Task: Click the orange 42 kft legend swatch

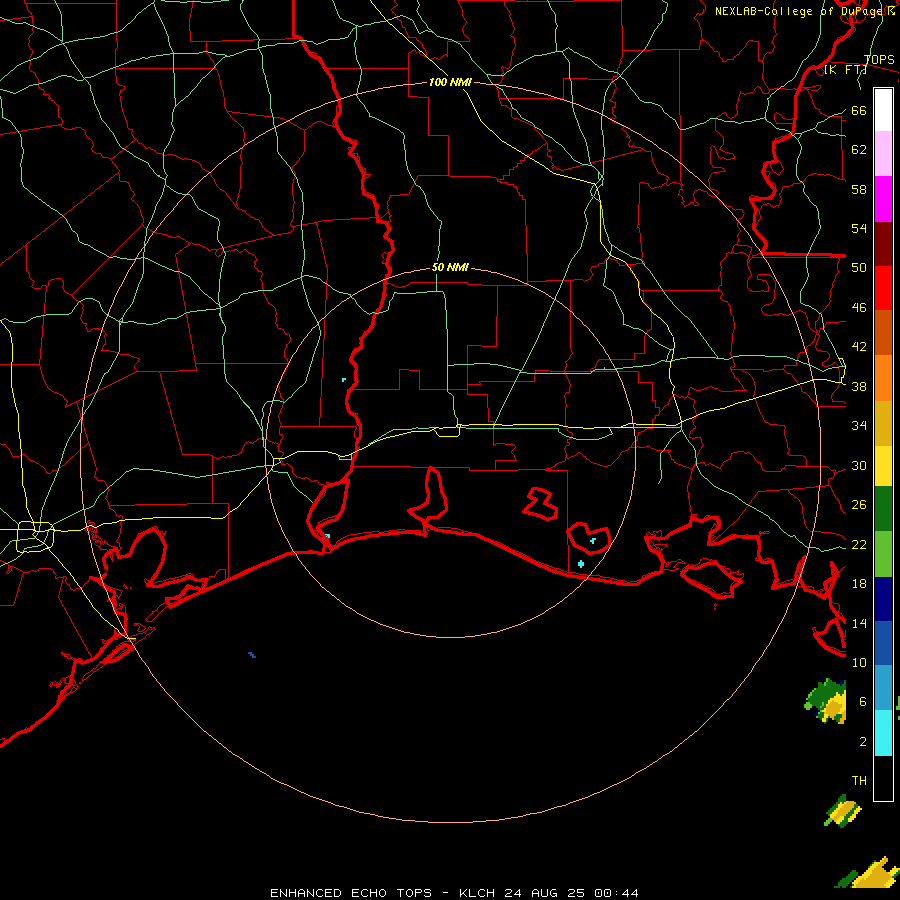Action: click(883, 378)
